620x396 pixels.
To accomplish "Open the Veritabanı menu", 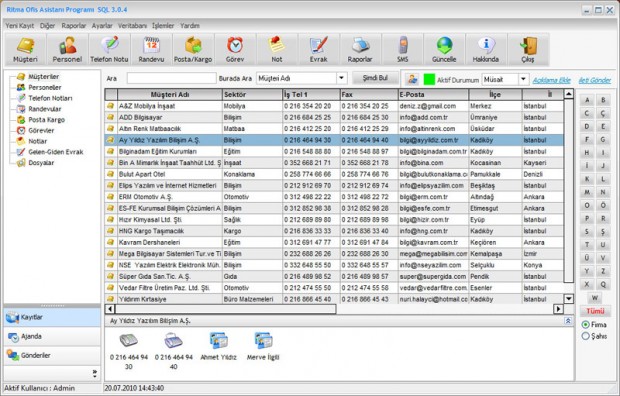I will coord(132,26).
